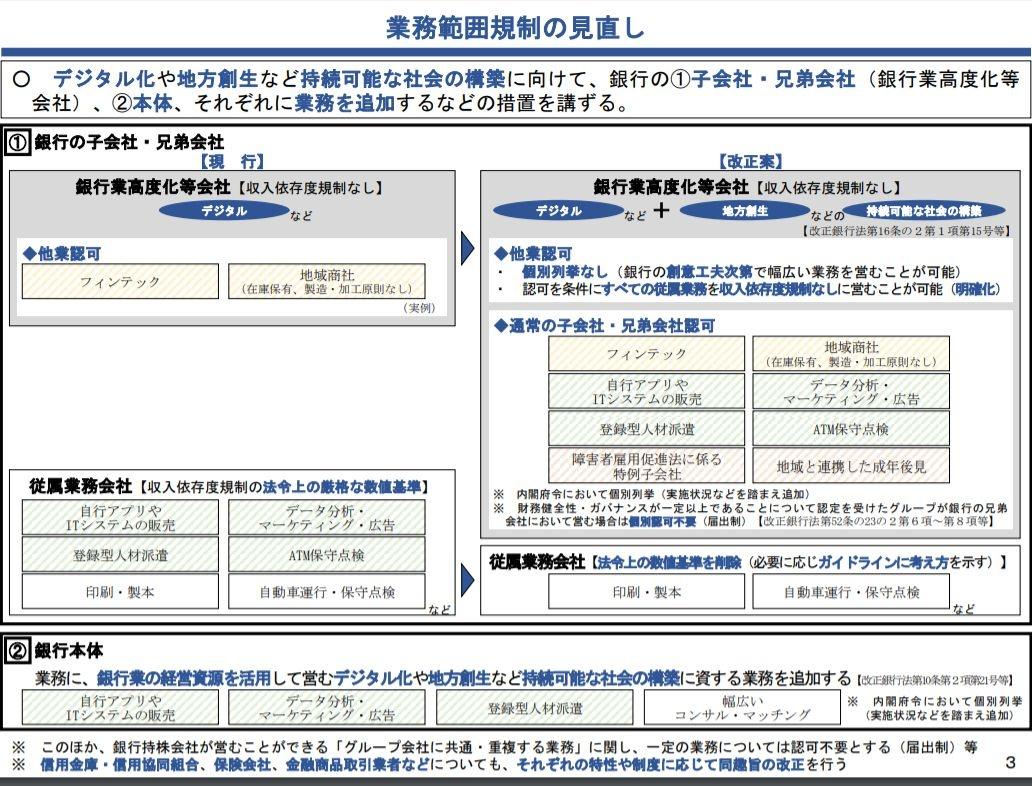The image size is (1032, 786).
Task: Click "自行アプリやITシステムの販売" box under 銀行本体
Action: click(120, 707)
